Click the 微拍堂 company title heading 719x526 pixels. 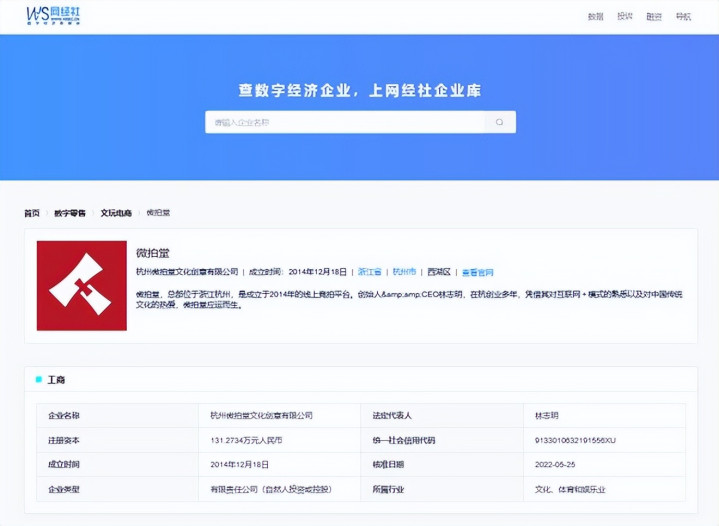[x=153, y=252]
